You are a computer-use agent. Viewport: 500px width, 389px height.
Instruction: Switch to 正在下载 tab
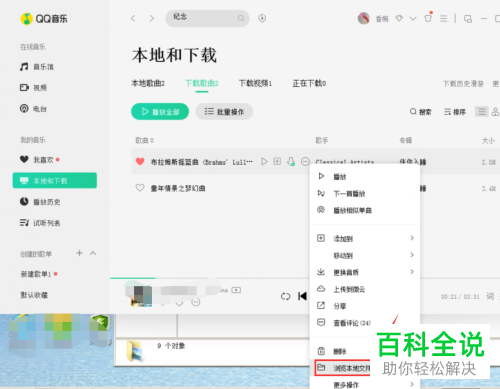[309, 83]
